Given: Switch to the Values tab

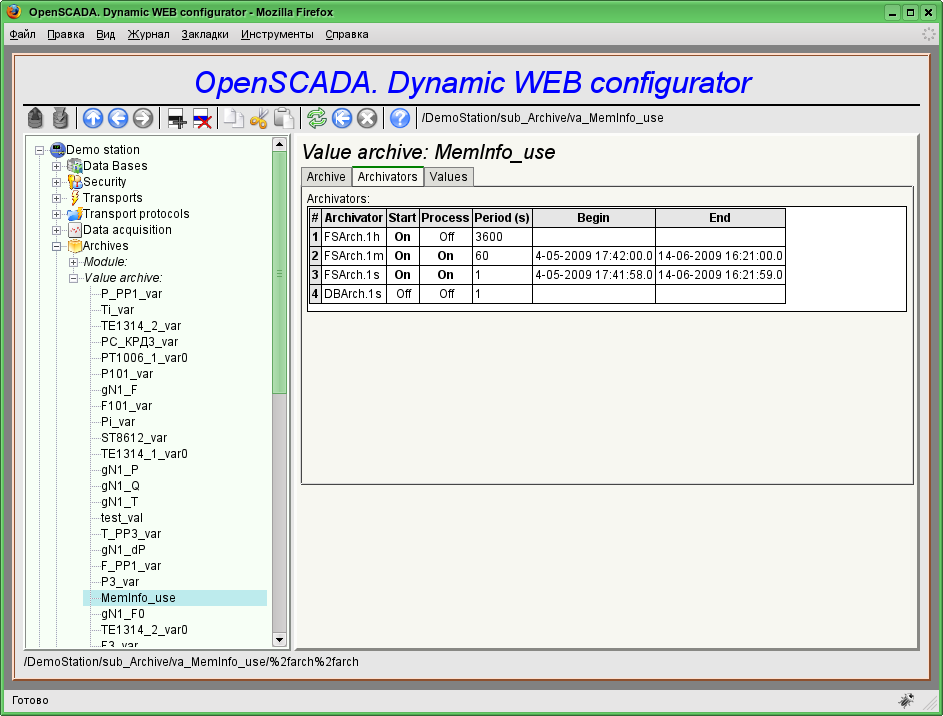Looking at the screenshot, I should (x=449, y=177).
